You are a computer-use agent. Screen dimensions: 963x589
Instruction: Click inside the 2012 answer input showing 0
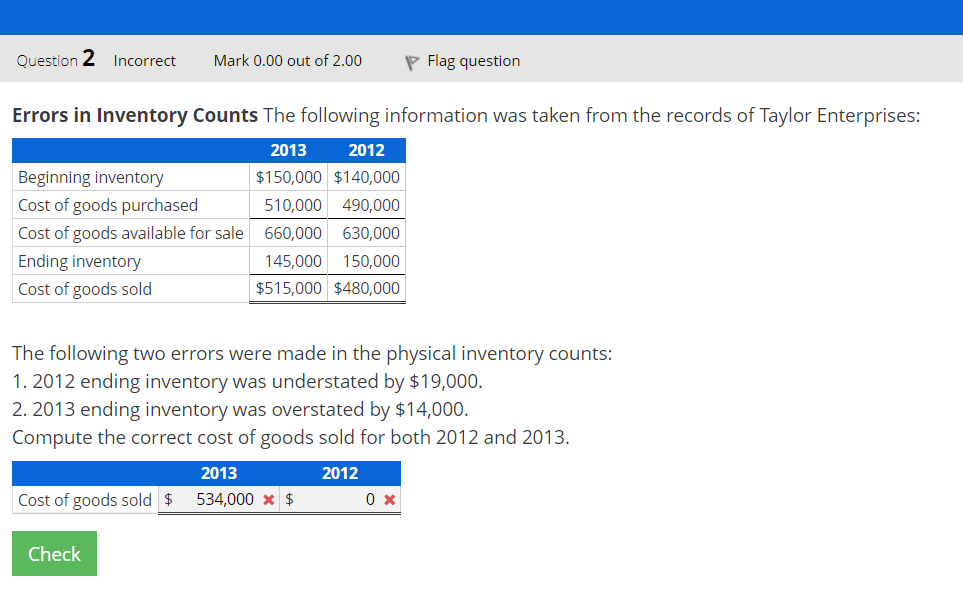click(340, 499)
